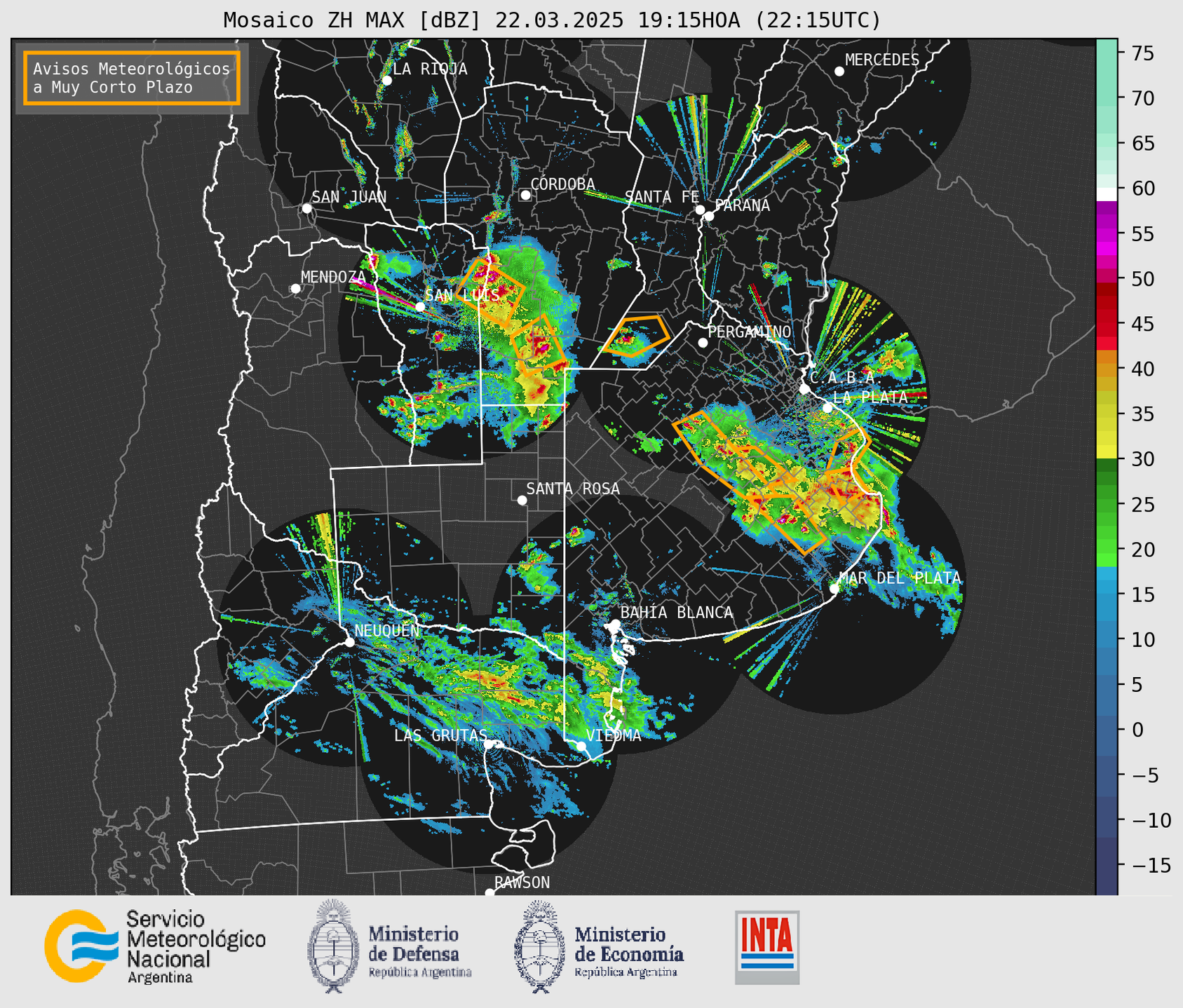The image size is (1183, 1008).
Task: Select the RAWSON city label
Action: click(x=522, y=883)
